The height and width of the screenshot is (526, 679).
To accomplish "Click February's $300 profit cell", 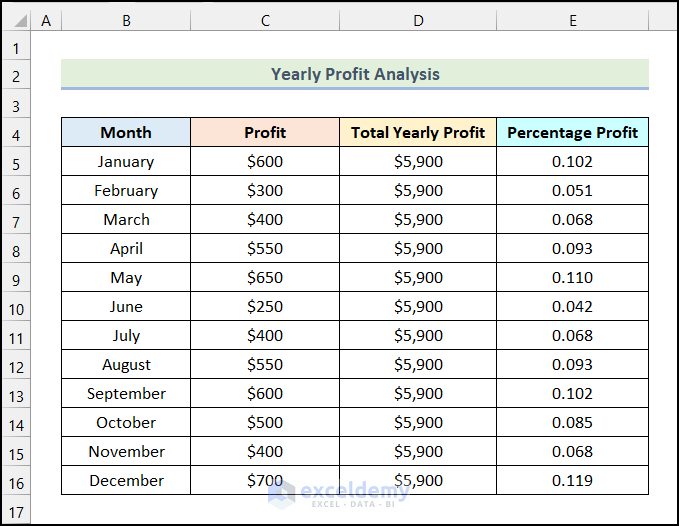I will click(265, 191).
